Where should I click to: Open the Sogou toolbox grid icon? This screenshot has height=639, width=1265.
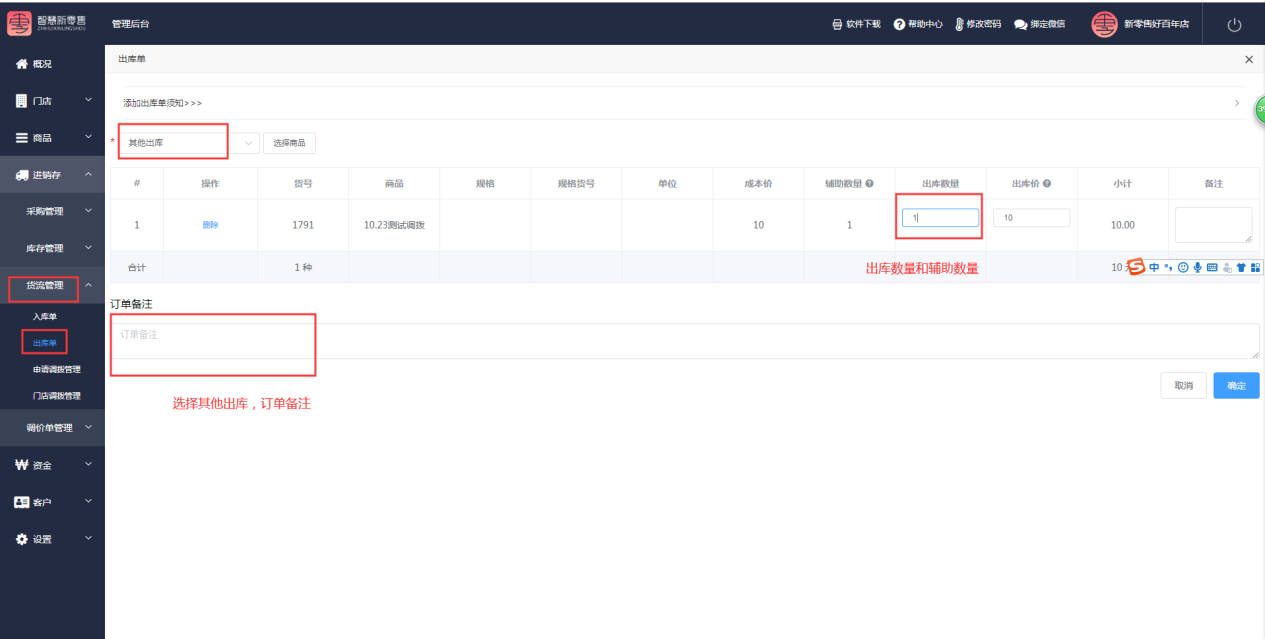coord(1256,267)
